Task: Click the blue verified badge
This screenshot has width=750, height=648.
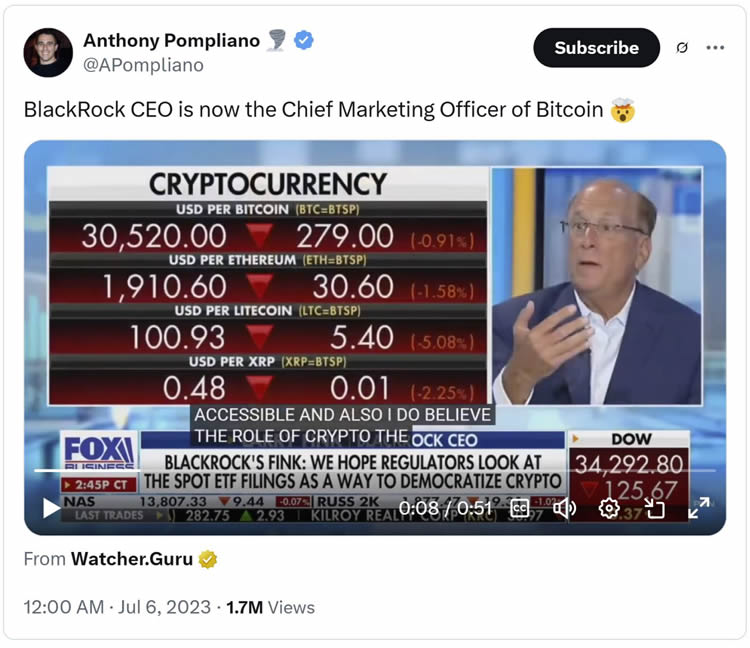Action: (304, 40)
